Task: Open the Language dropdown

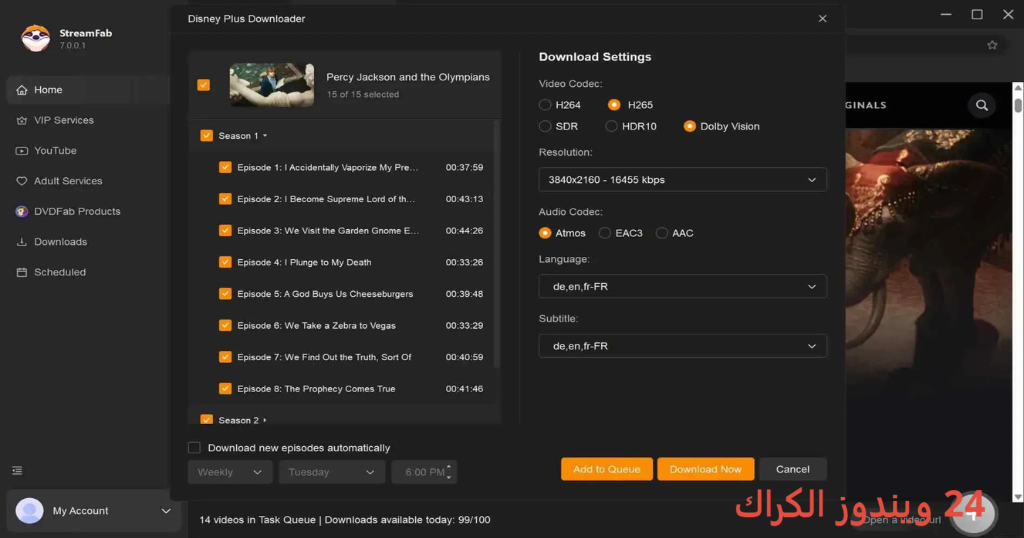Action: point(682,287)
